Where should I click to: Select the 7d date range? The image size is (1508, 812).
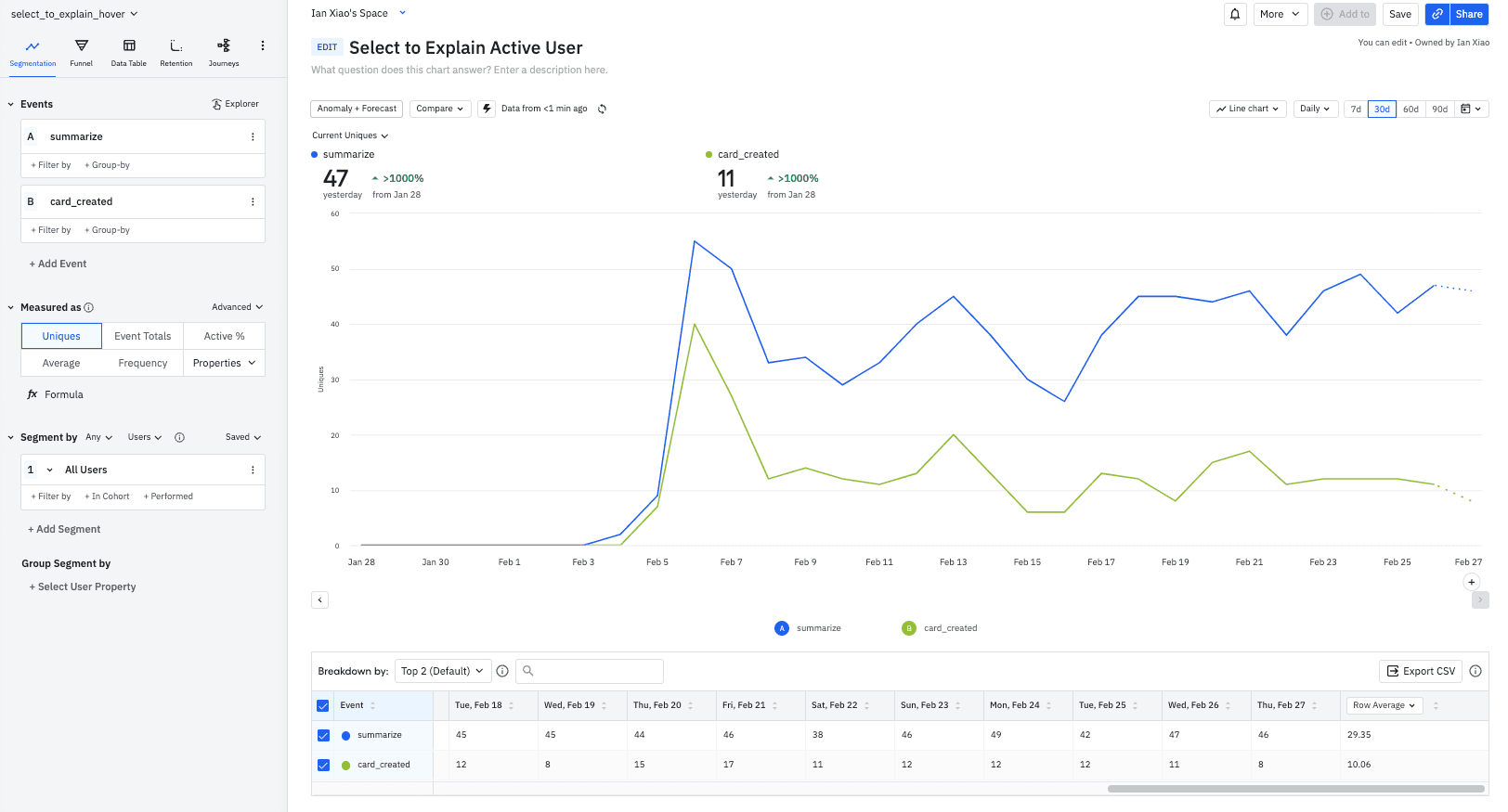point(1356,109)
